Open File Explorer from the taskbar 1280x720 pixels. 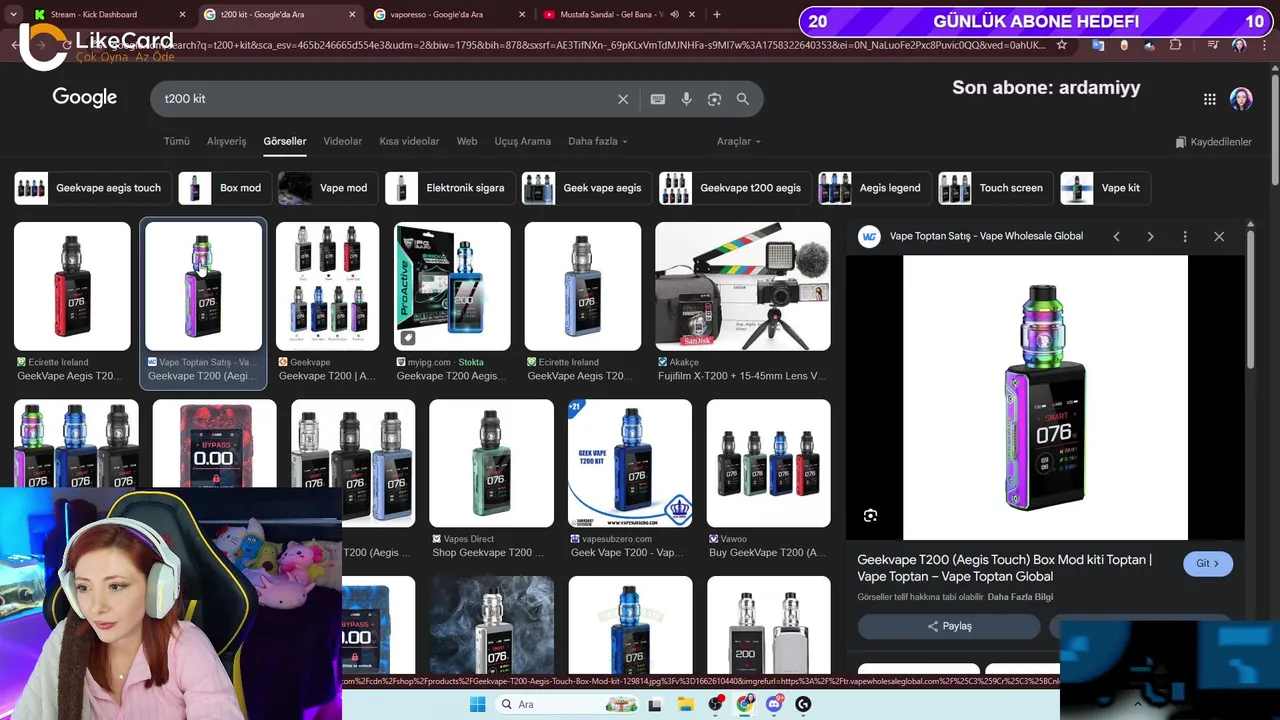(x=686, y=704)
